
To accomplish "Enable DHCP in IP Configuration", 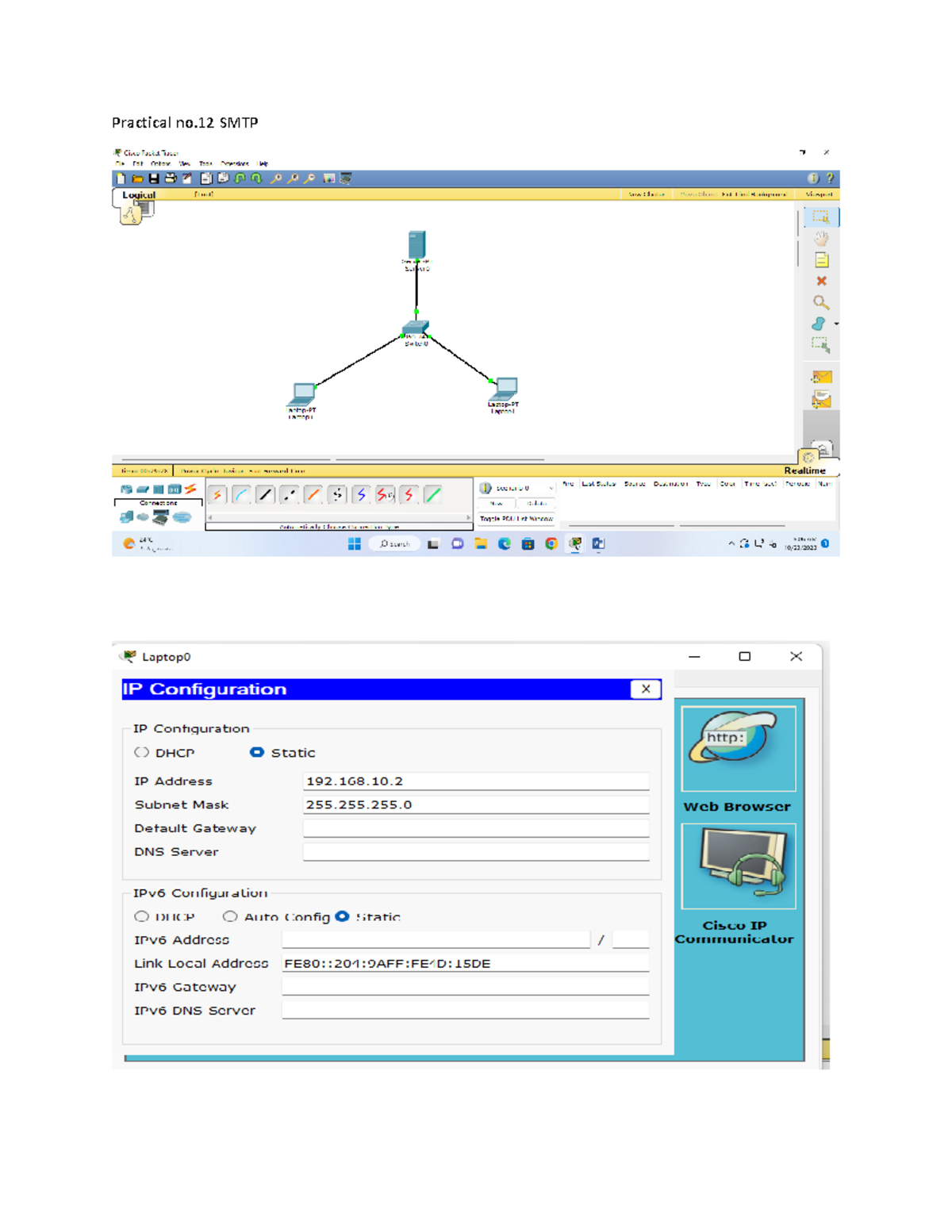I will pos(144,752).
